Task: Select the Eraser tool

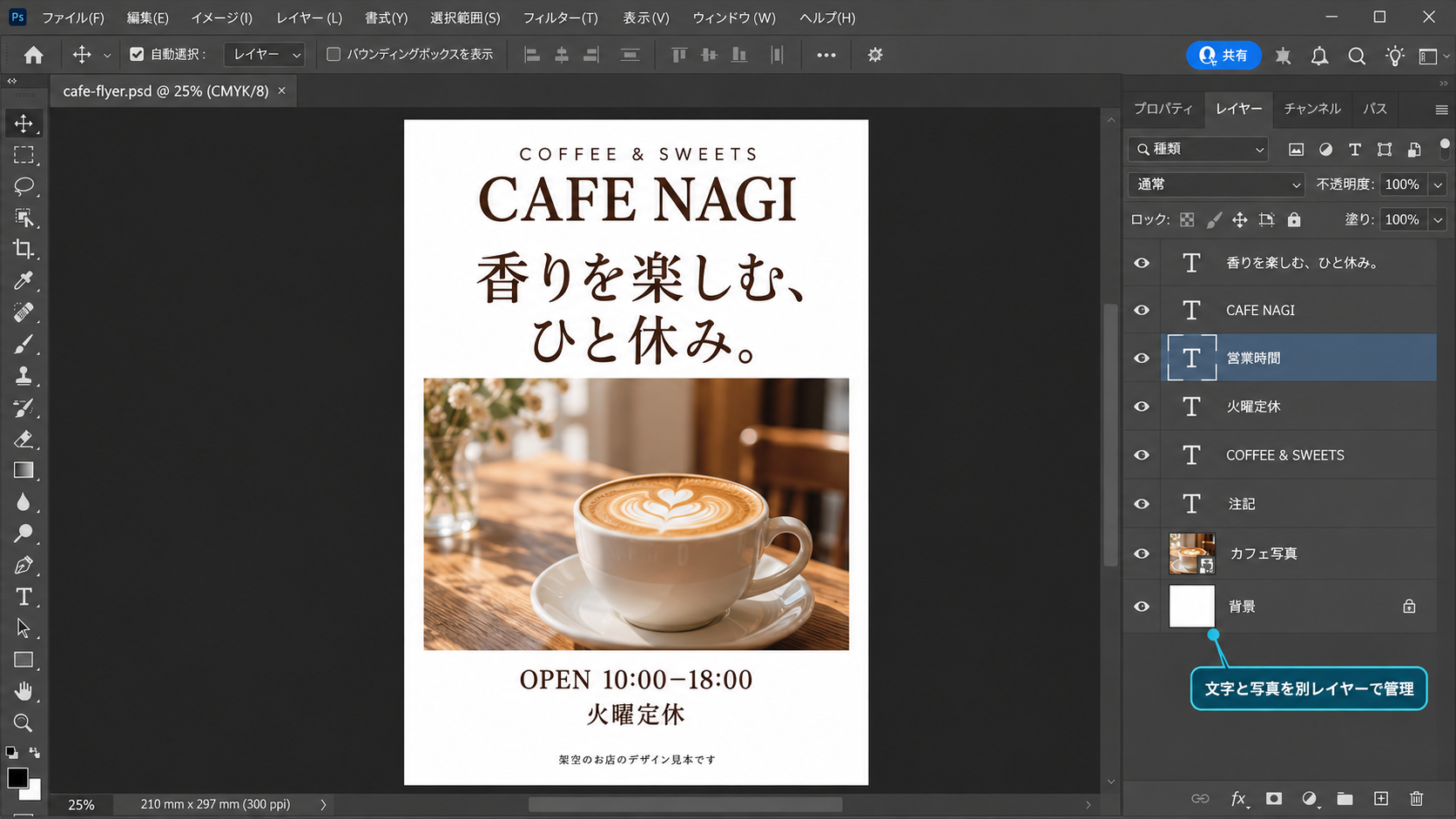Action: 24,439
